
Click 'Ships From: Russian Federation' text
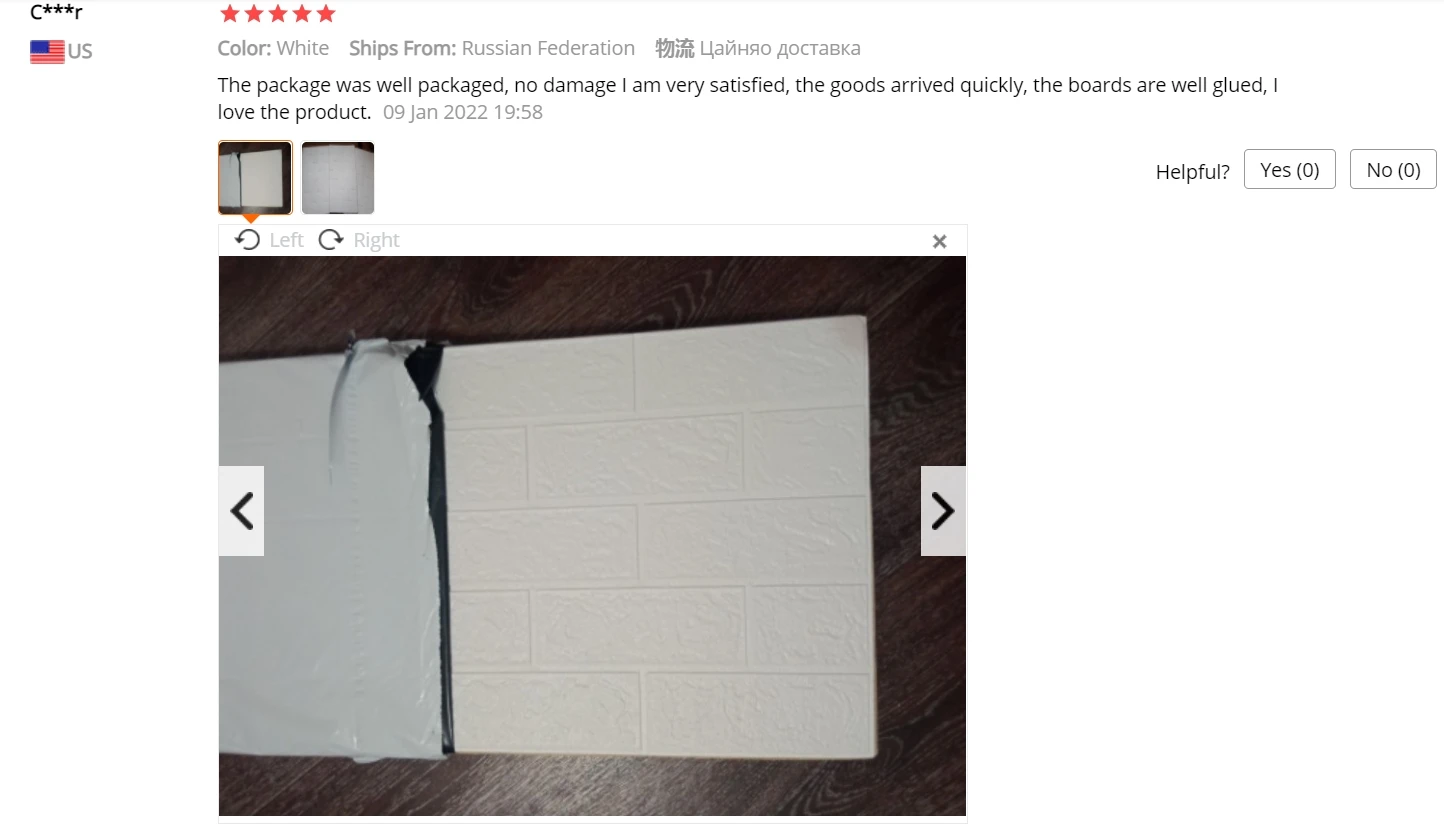(x=492, y=48)
